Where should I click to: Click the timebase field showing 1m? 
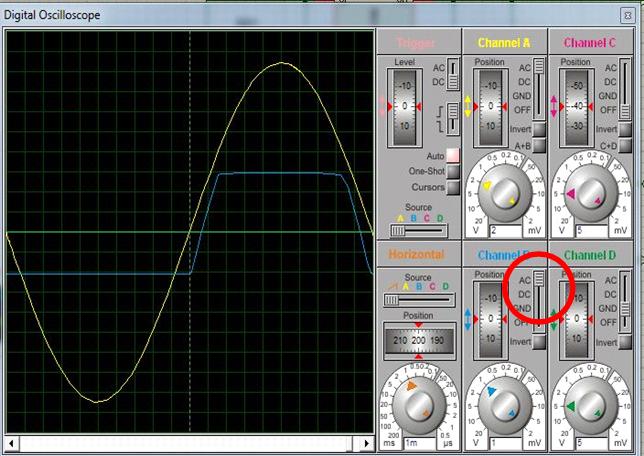[420, 443]
